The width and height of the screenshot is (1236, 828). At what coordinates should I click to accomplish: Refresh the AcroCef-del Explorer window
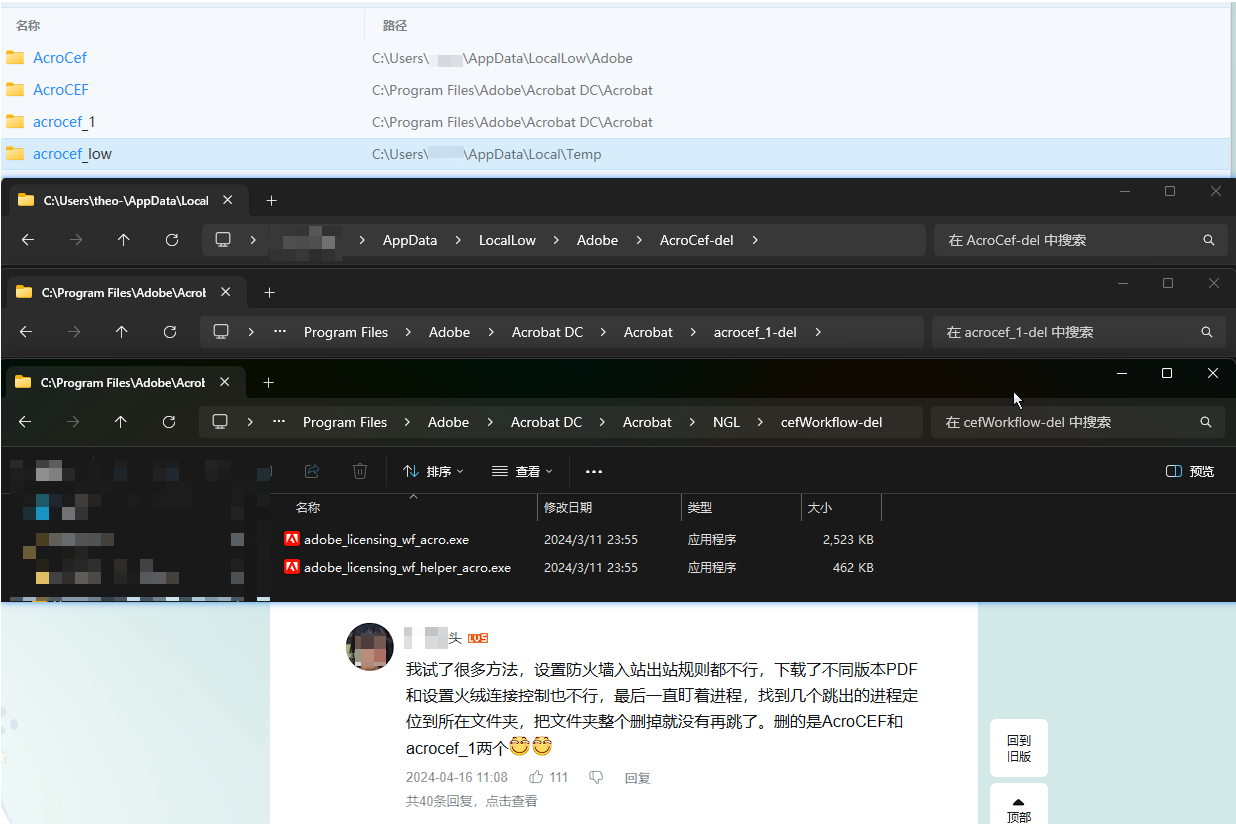click(172, 240)
